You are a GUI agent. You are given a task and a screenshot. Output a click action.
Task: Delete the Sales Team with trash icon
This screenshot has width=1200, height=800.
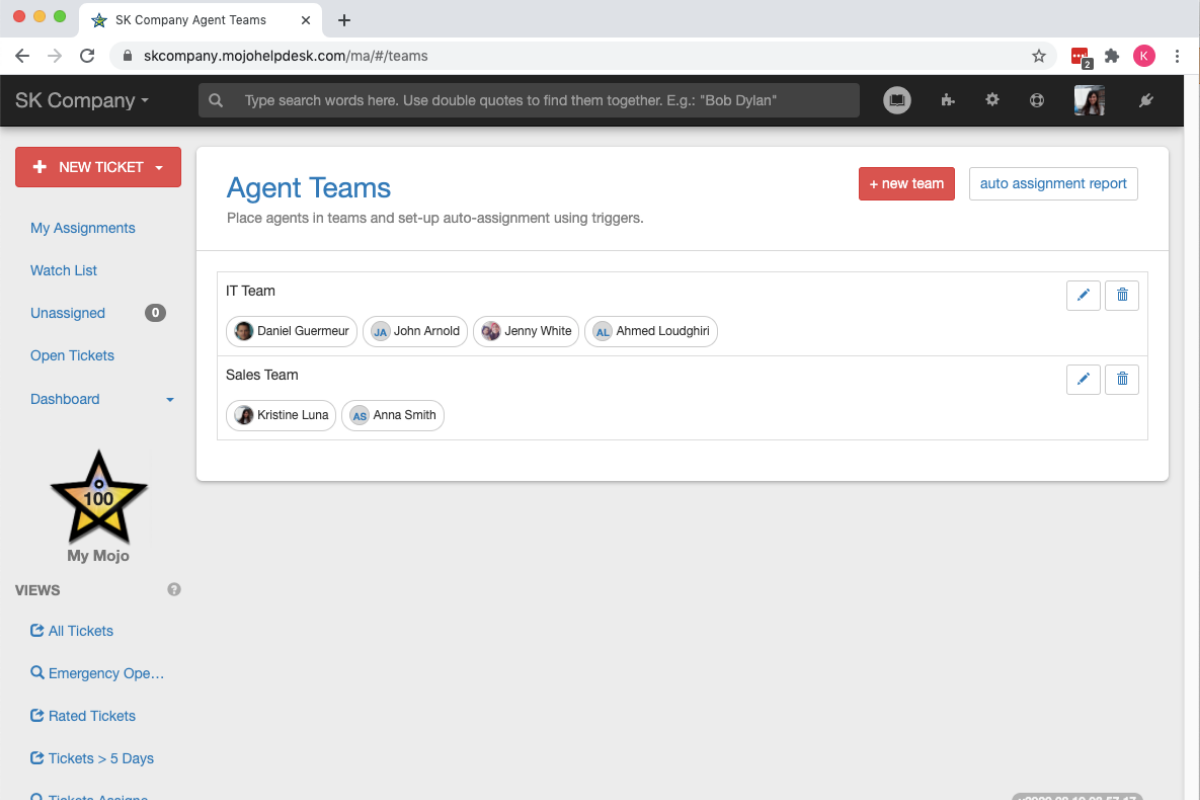[x=1121, y=379]
